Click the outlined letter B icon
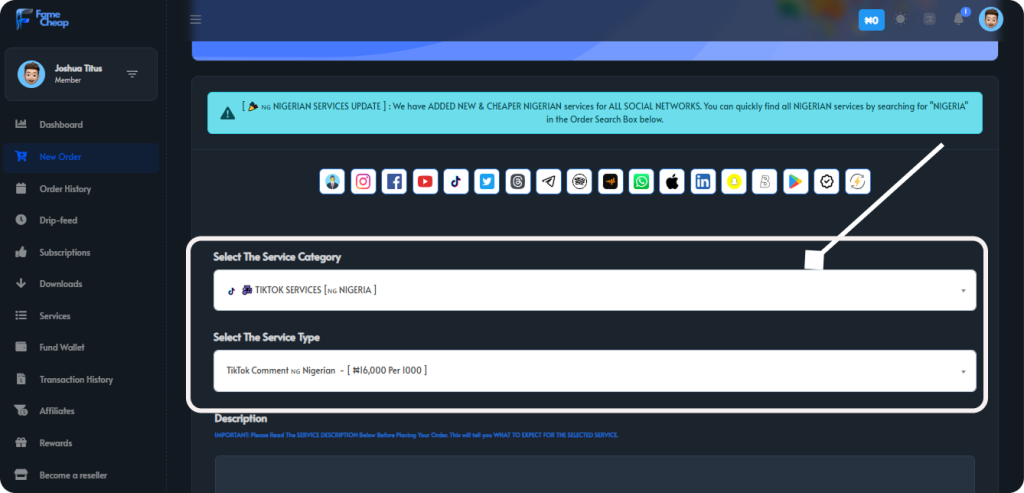1024x493 pixels. point(765,182)
